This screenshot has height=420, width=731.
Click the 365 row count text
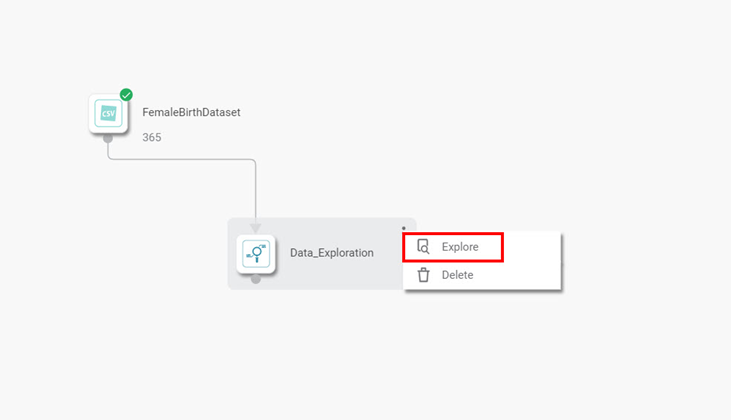(152, 137)
